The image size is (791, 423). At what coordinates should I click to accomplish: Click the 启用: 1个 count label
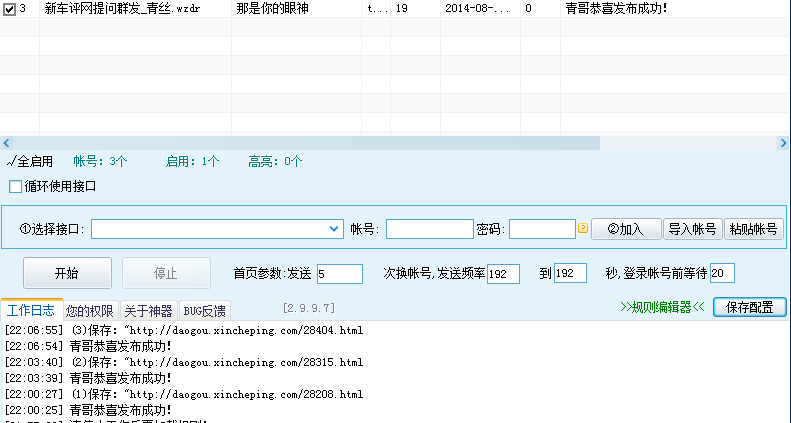[193, 161]
